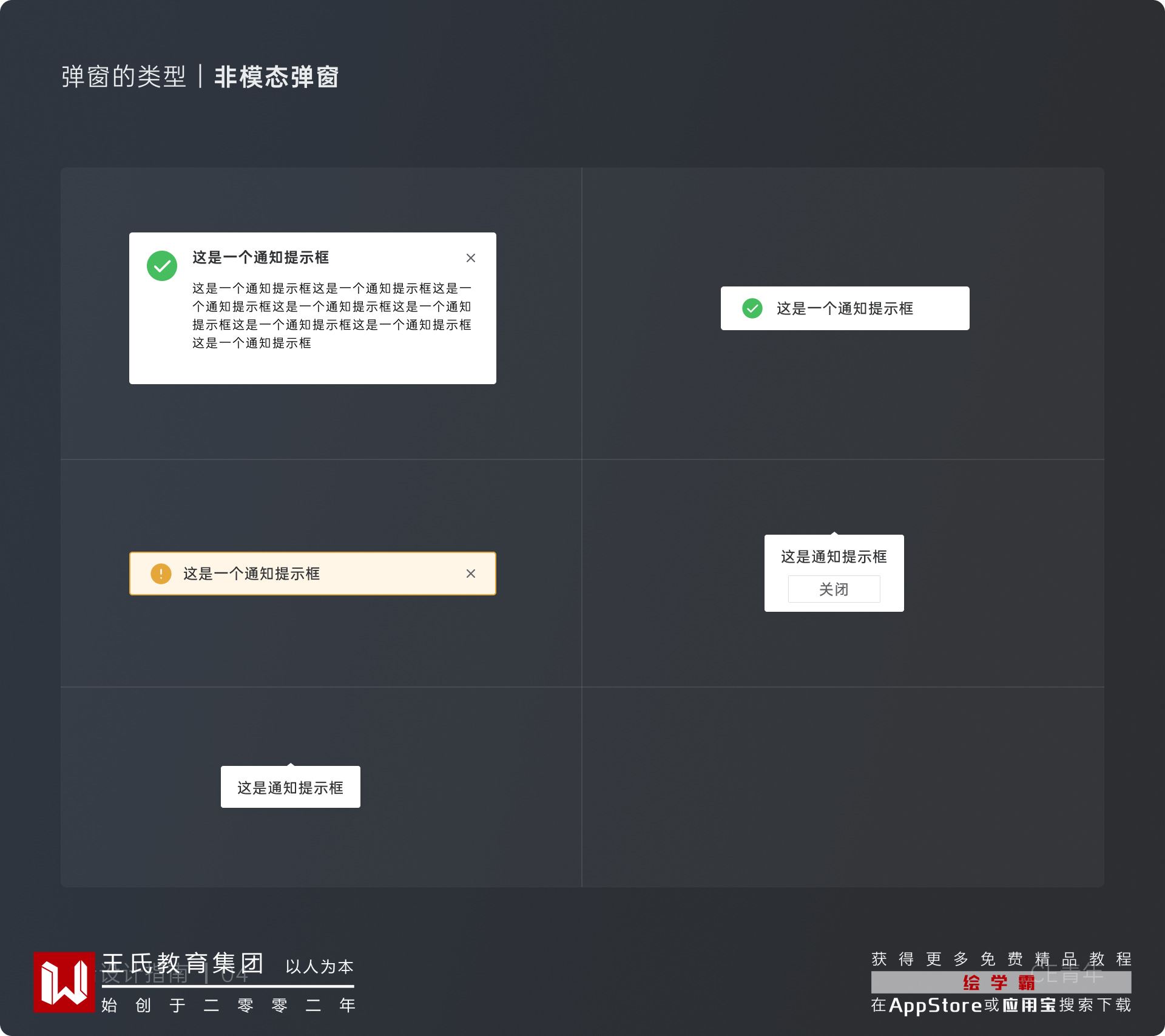Click the yellow alert banner text
The height and width of the screenshot is (1036, 1165).
(x=251, y=574)
